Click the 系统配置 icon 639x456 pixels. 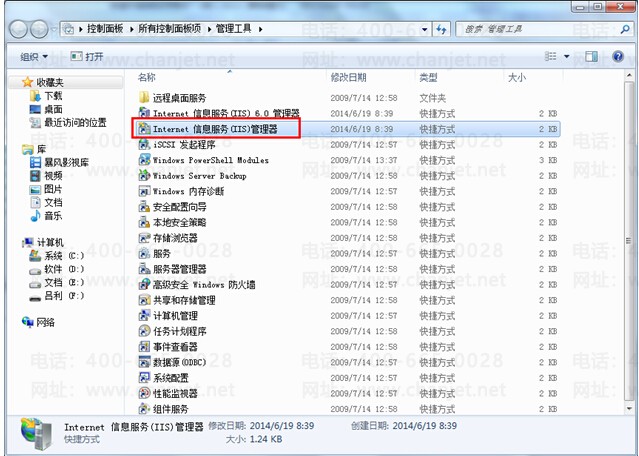(144, 377)
